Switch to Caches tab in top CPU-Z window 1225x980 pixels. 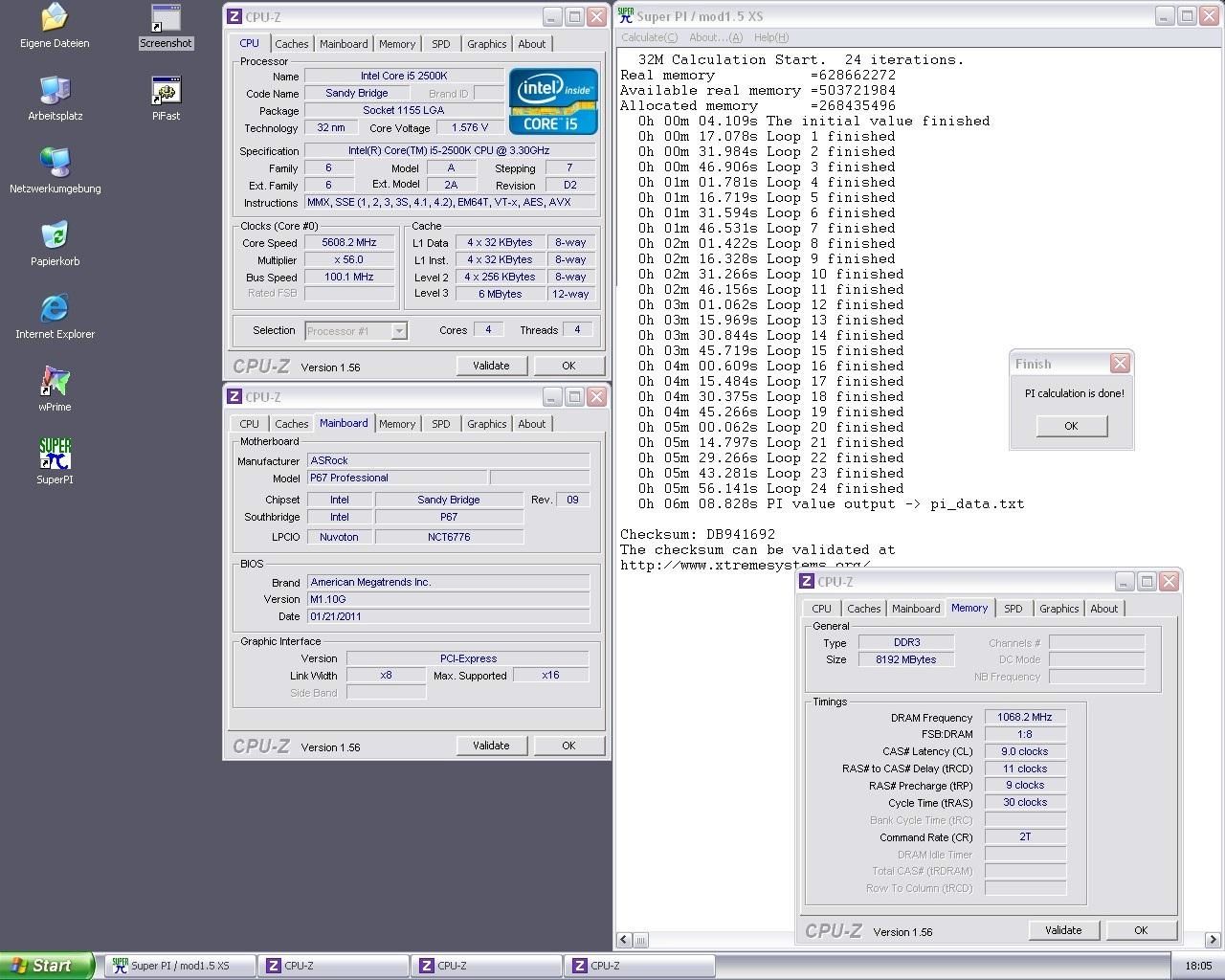292,44
